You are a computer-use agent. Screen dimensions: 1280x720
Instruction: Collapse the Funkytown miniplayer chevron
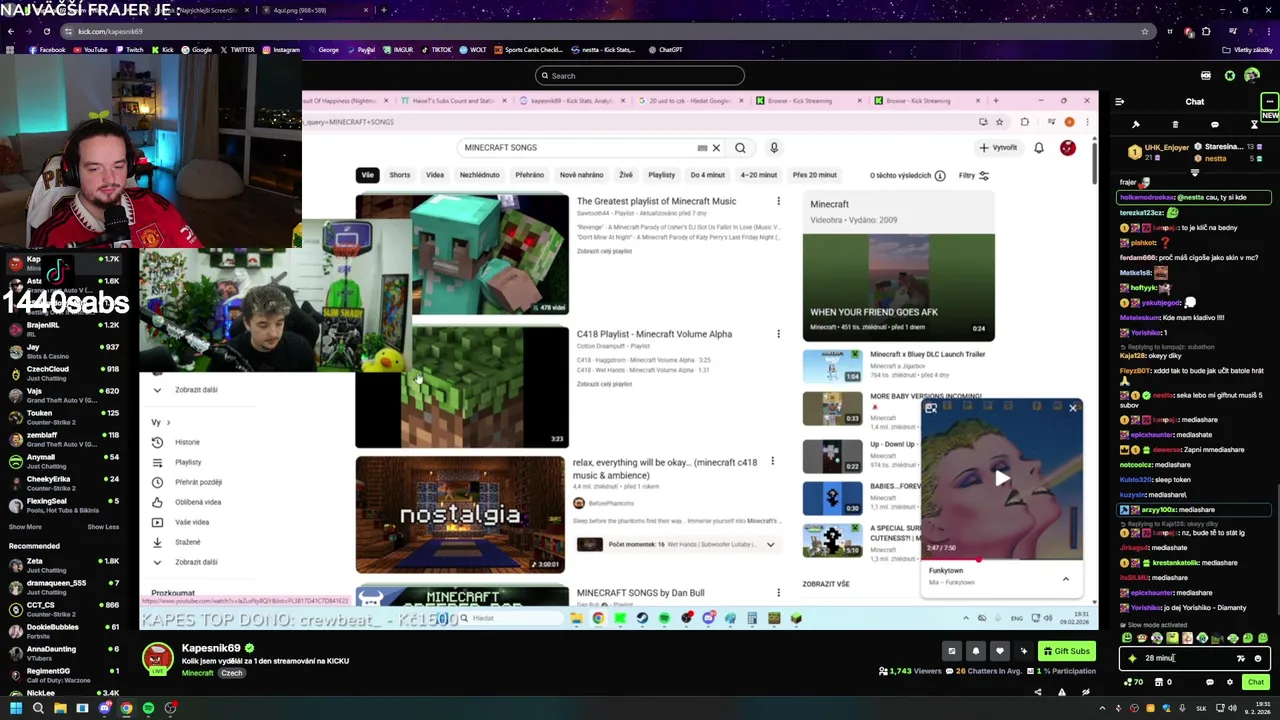(x=1066, y=579)
